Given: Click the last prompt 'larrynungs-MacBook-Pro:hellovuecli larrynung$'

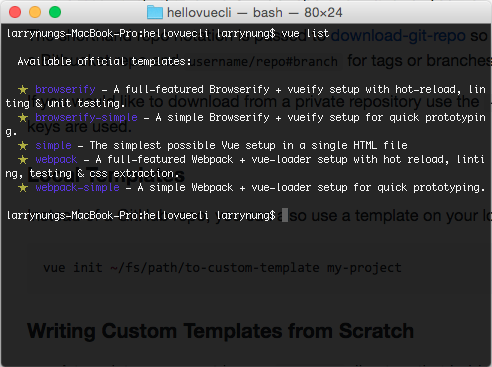Looking at the screenshot, I should point(141,215).
